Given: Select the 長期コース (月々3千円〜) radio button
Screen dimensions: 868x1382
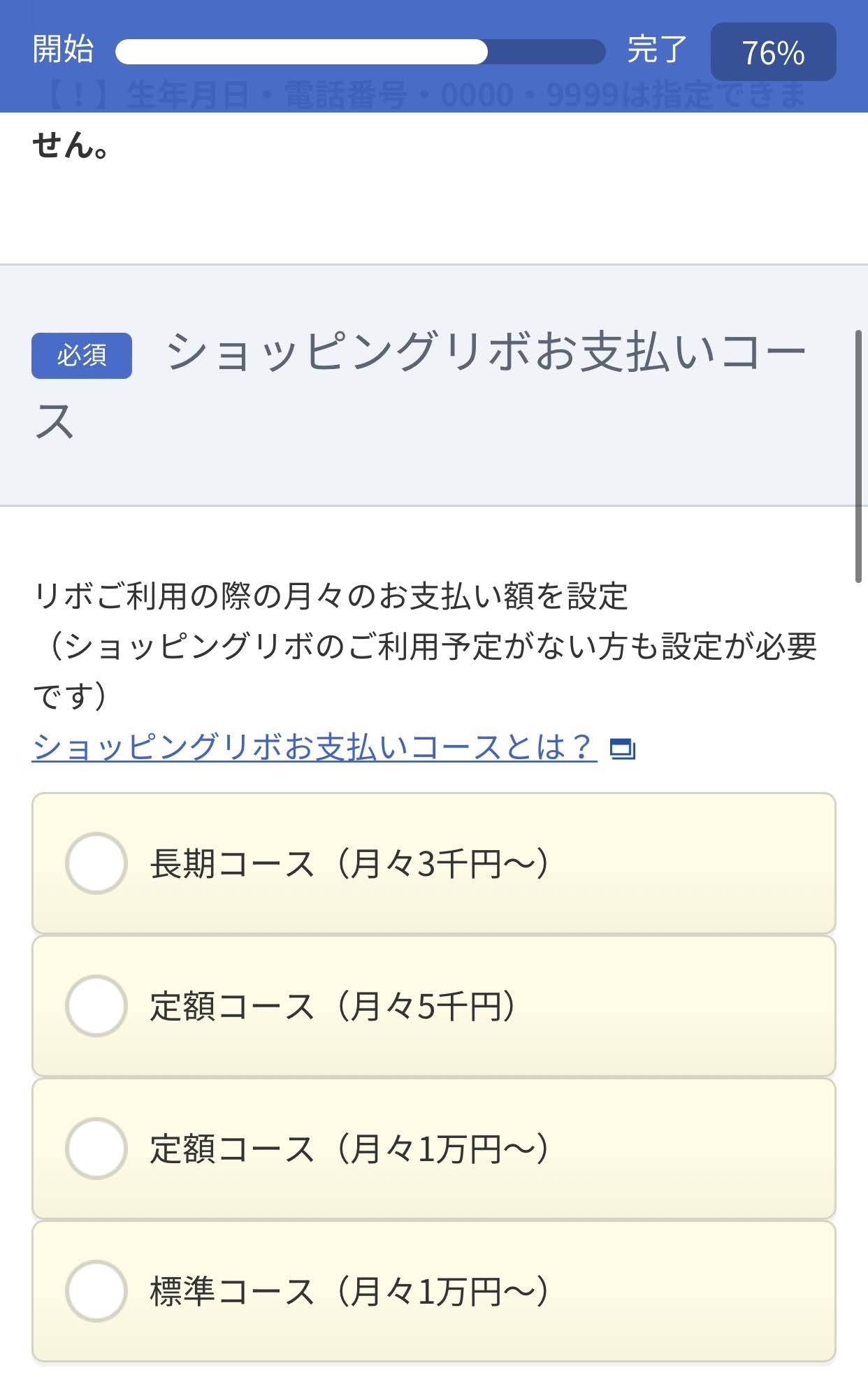Looking at the screenshot, I should pos(96,863).
